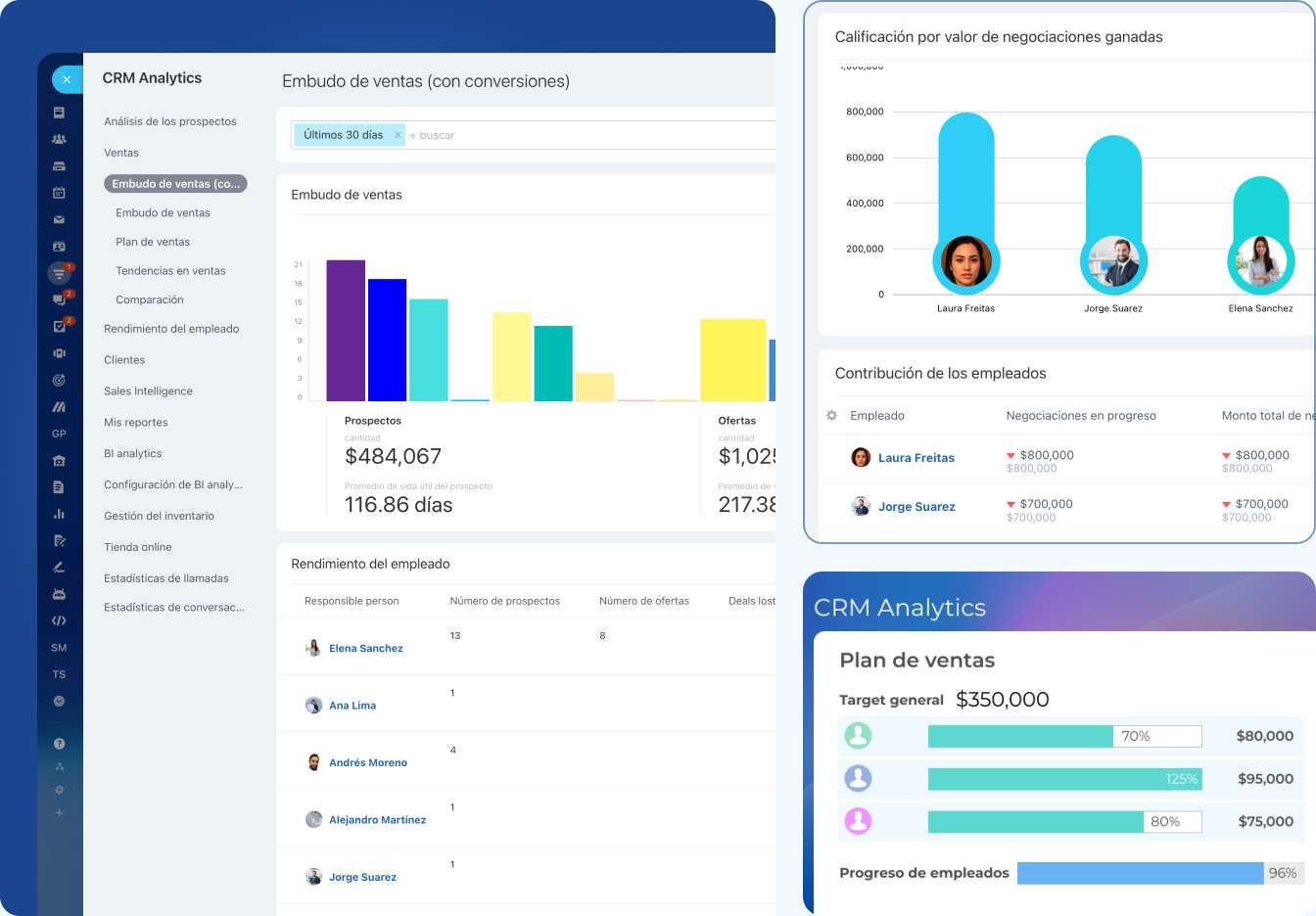Open 'Embudo de ventas' submenu item
Image resolution: width=1316 pixels, height=916 pixels.
point(163,213)
